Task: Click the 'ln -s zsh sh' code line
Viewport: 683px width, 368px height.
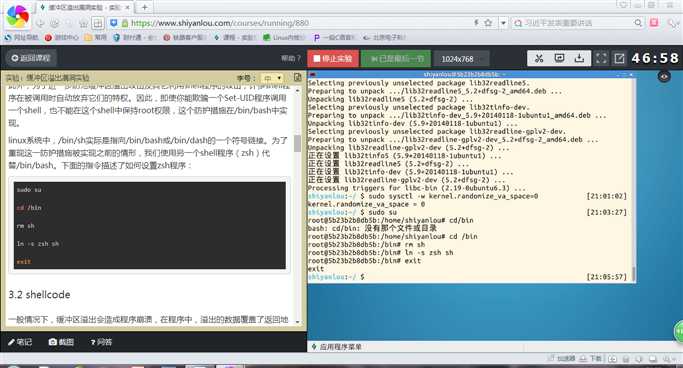Action: tap(38, 244)
